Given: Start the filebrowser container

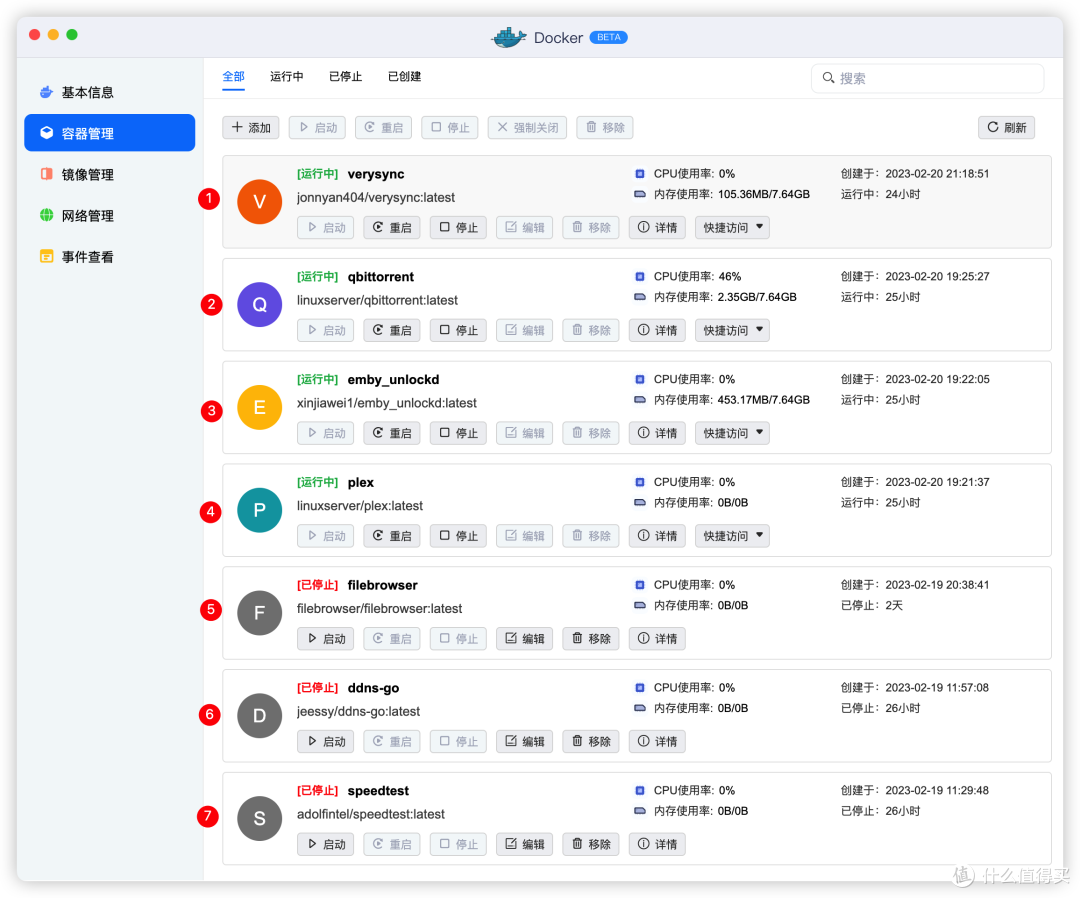Looking at the screenshot, I should tap(326, 638).
